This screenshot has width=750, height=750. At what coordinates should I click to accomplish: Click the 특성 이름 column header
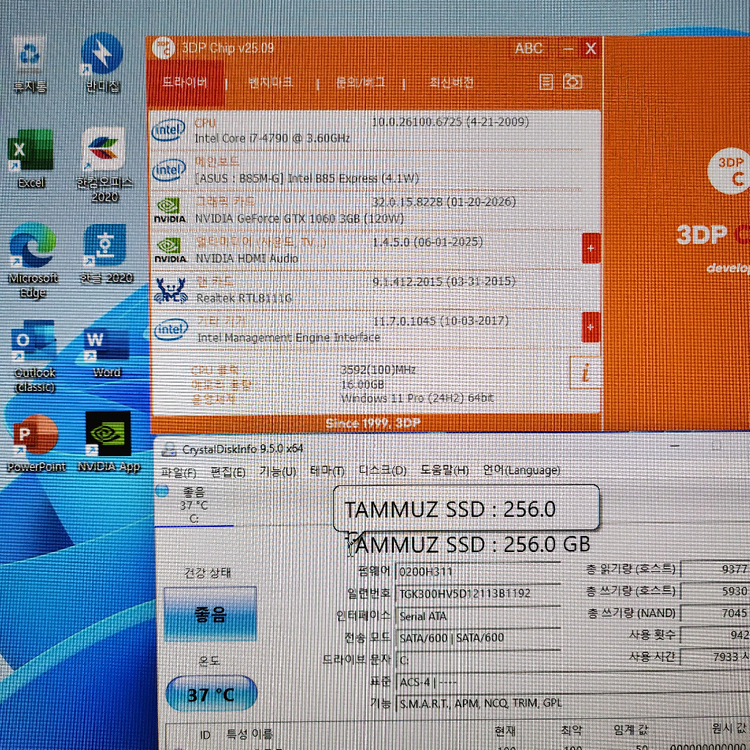249,734
